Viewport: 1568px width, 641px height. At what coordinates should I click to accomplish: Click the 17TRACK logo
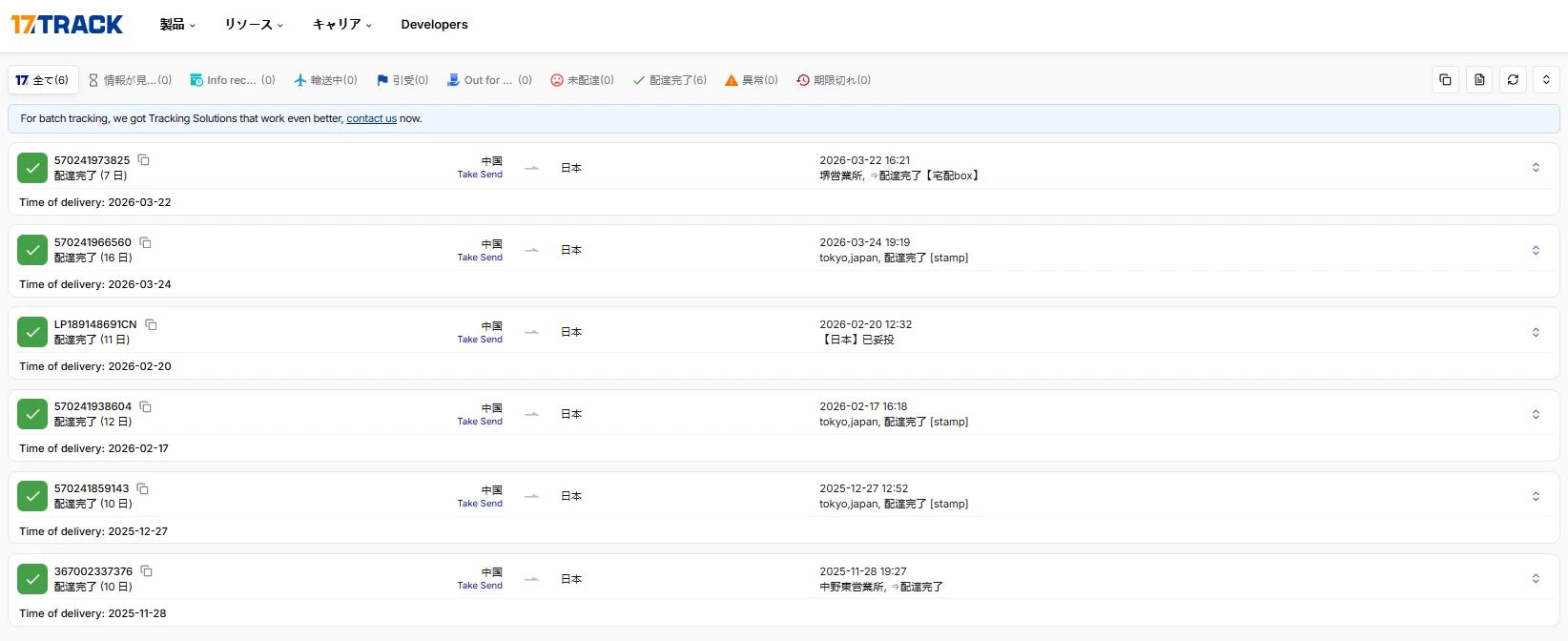pyautogui.click(x=67, y=25)
